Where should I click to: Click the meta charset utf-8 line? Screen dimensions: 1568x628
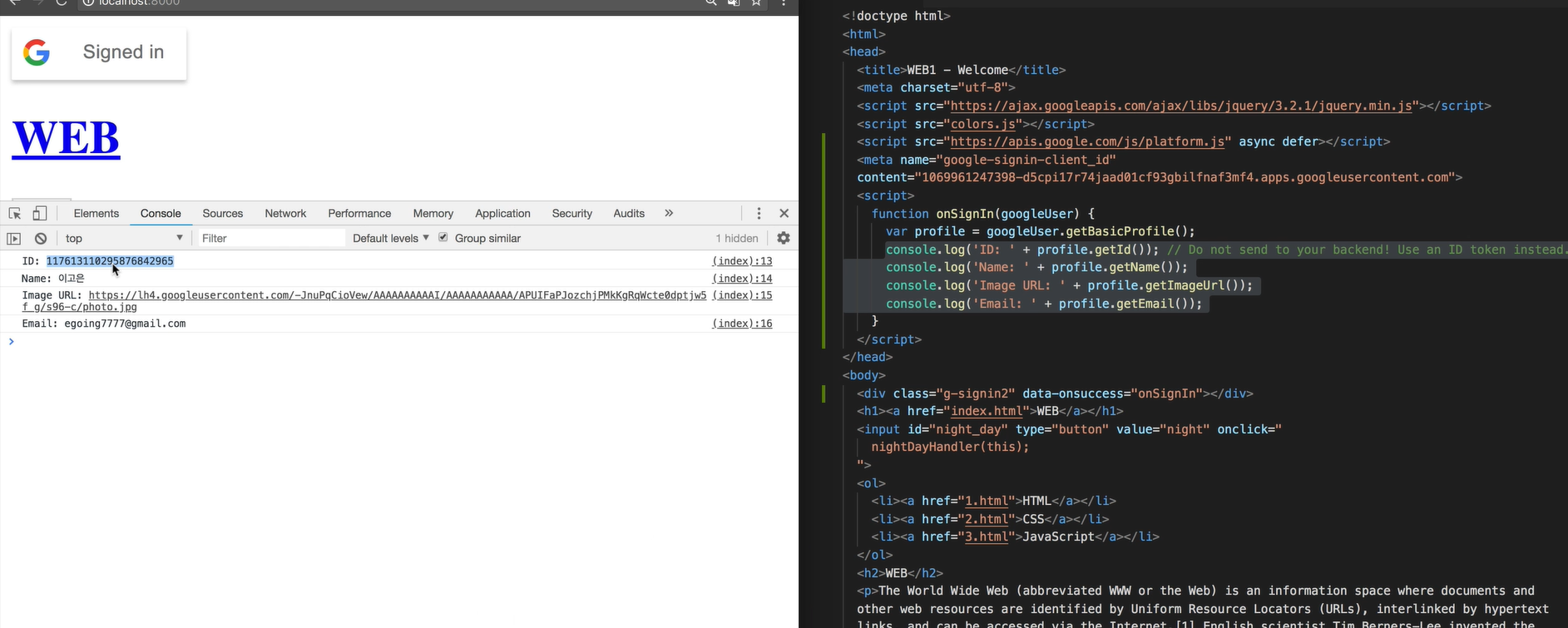(x=936, y=87)
